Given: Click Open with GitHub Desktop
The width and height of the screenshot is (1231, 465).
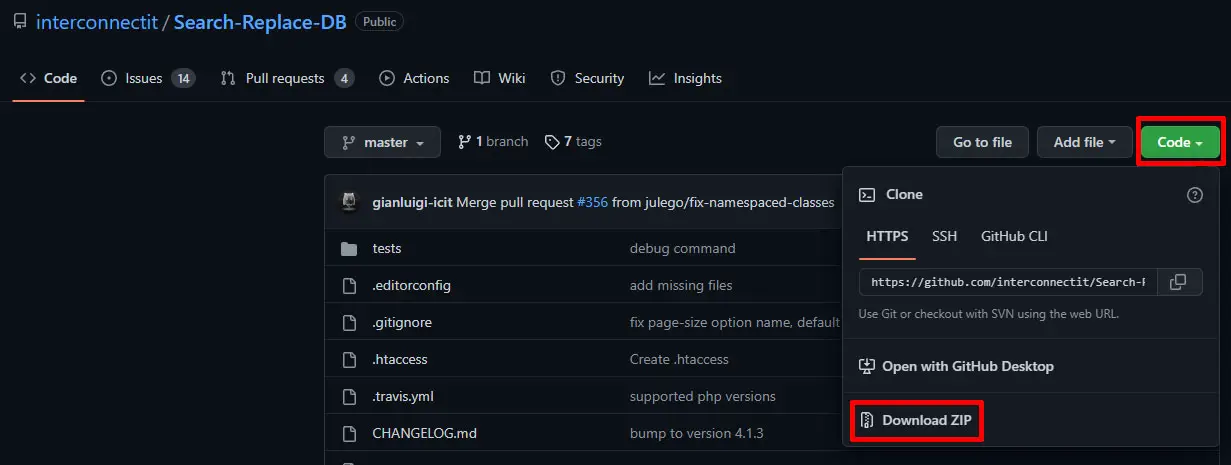Looking at the screenshot, I should (956, 366).
